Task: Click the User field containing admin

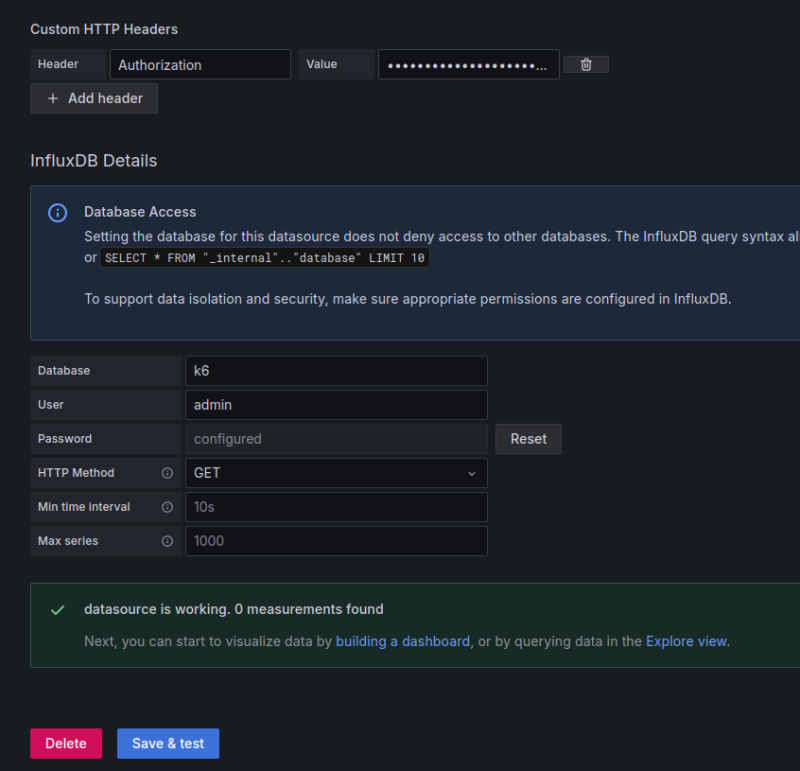Action: click(x=336, y=405)
